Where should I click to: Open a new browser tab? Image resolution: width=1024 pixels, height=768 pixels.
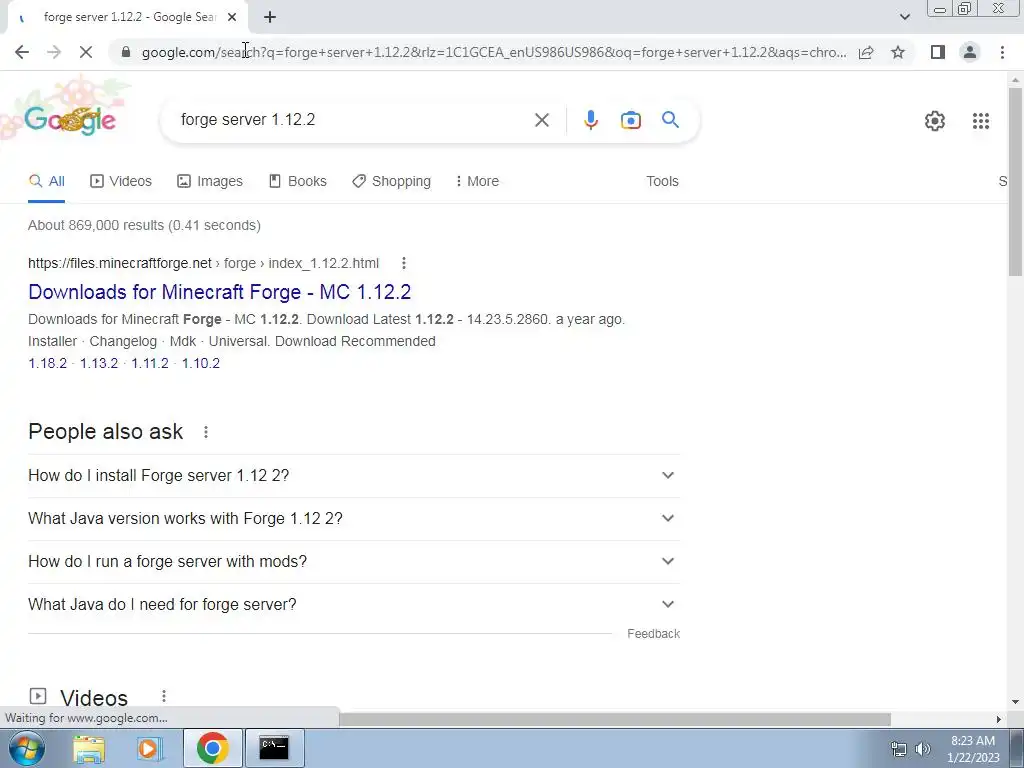coord(270,18)
